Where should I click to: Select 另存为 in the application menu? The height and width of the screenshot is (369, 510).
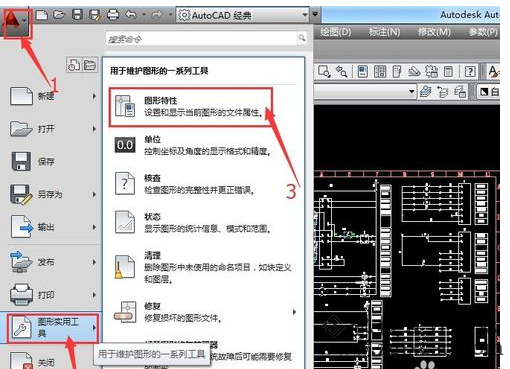(x=53, y=194)
